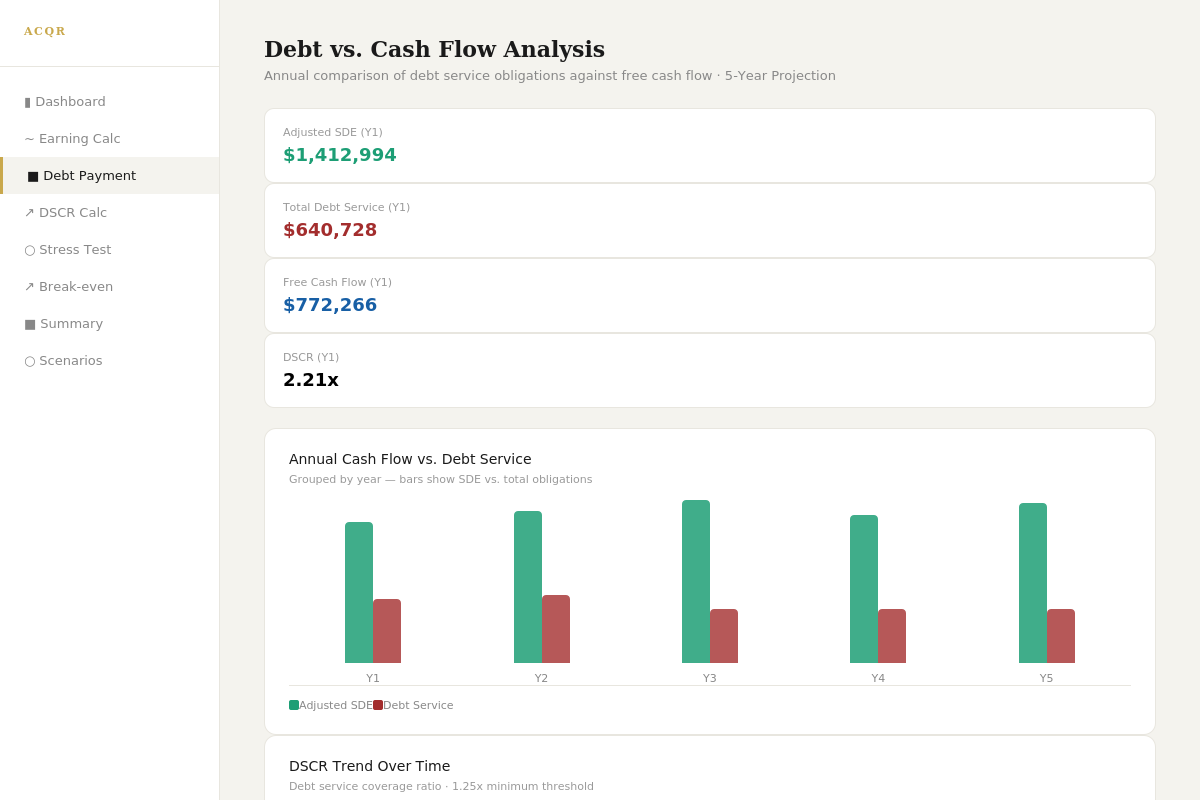This screenshot has width=1200, height=800.
Task: Click the Y5 axis label
Action: 1046,678
